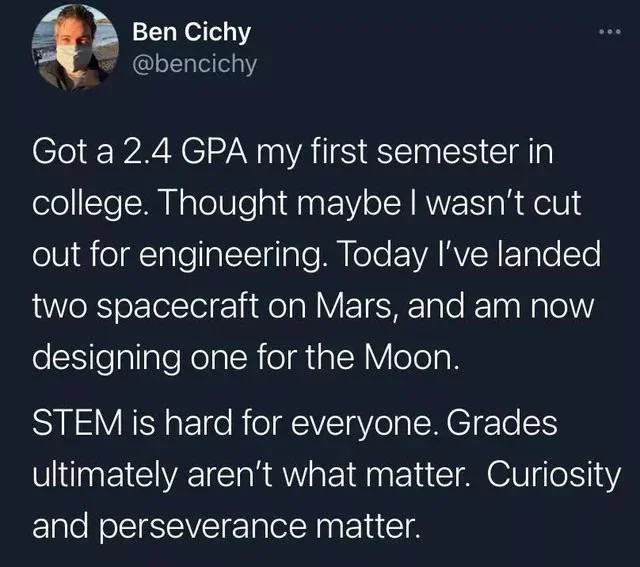The image size is (640, 567).
Task: Click the word "engineering" in the tweet
Action: pos(253,257)
